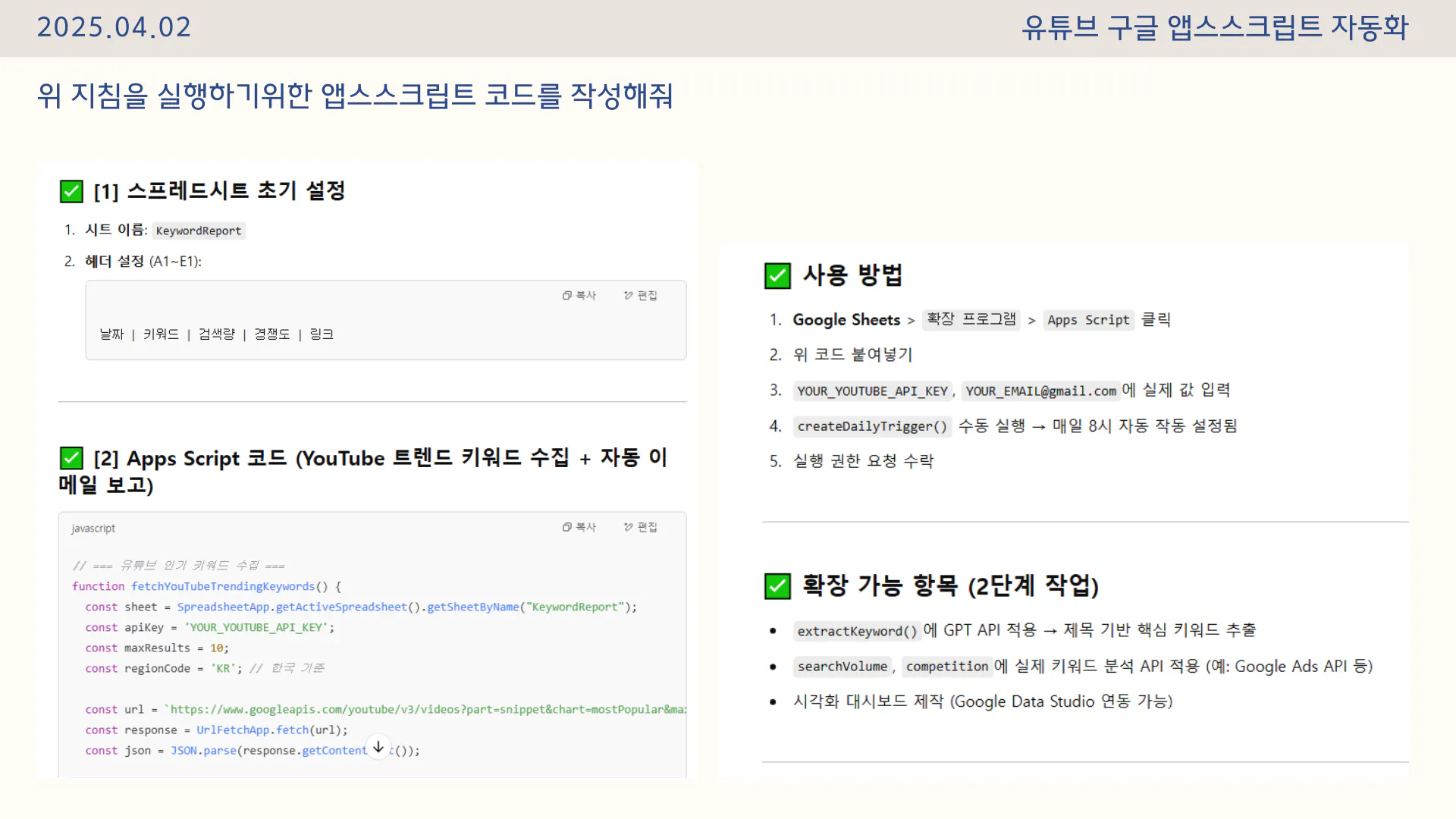This screenshot has width=1456, height=819.
Task: Click the competition inline code
Action: pyautogui.click(x=947, y=667)
